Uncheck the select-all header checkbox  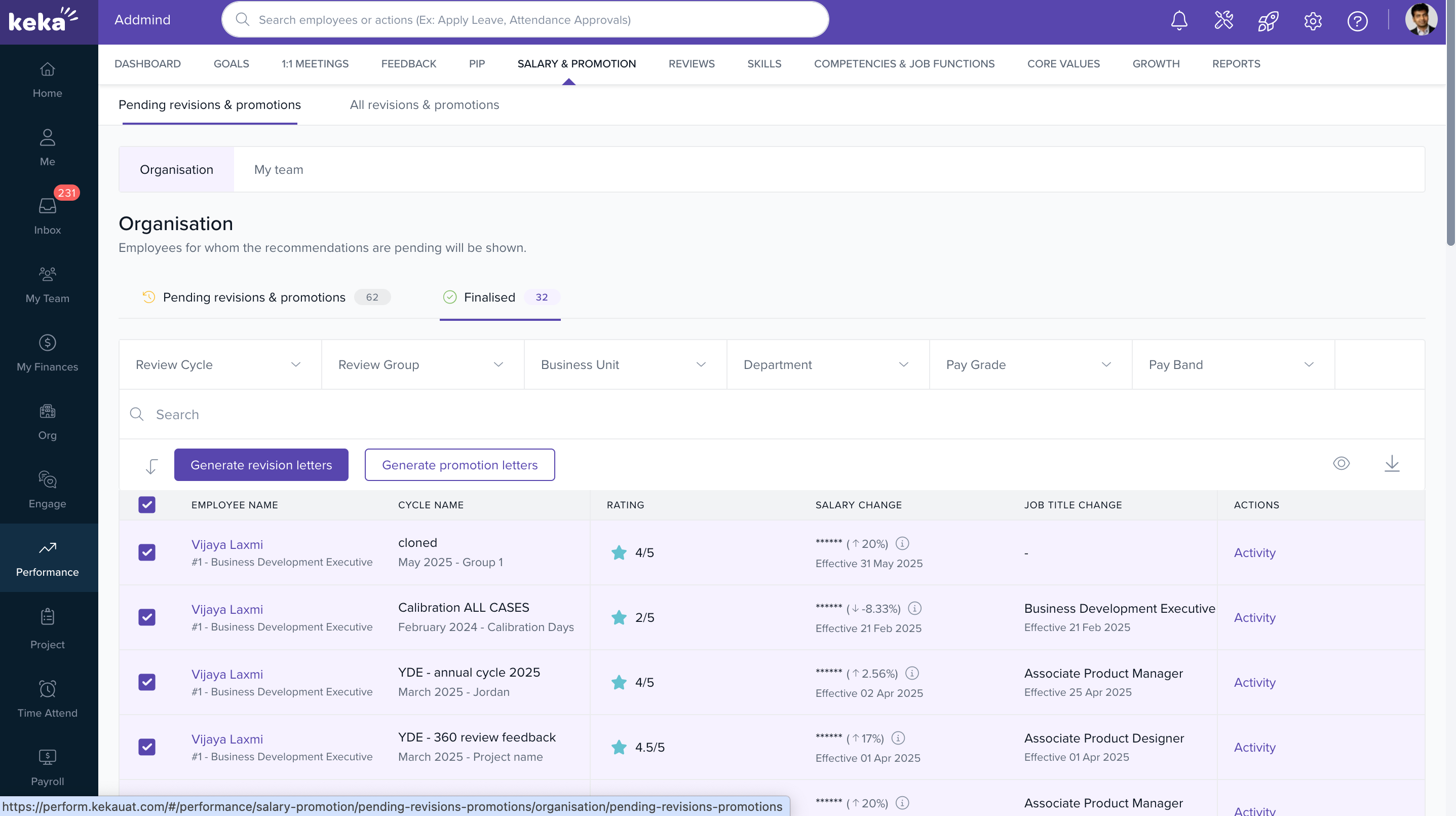pos(147,504)
